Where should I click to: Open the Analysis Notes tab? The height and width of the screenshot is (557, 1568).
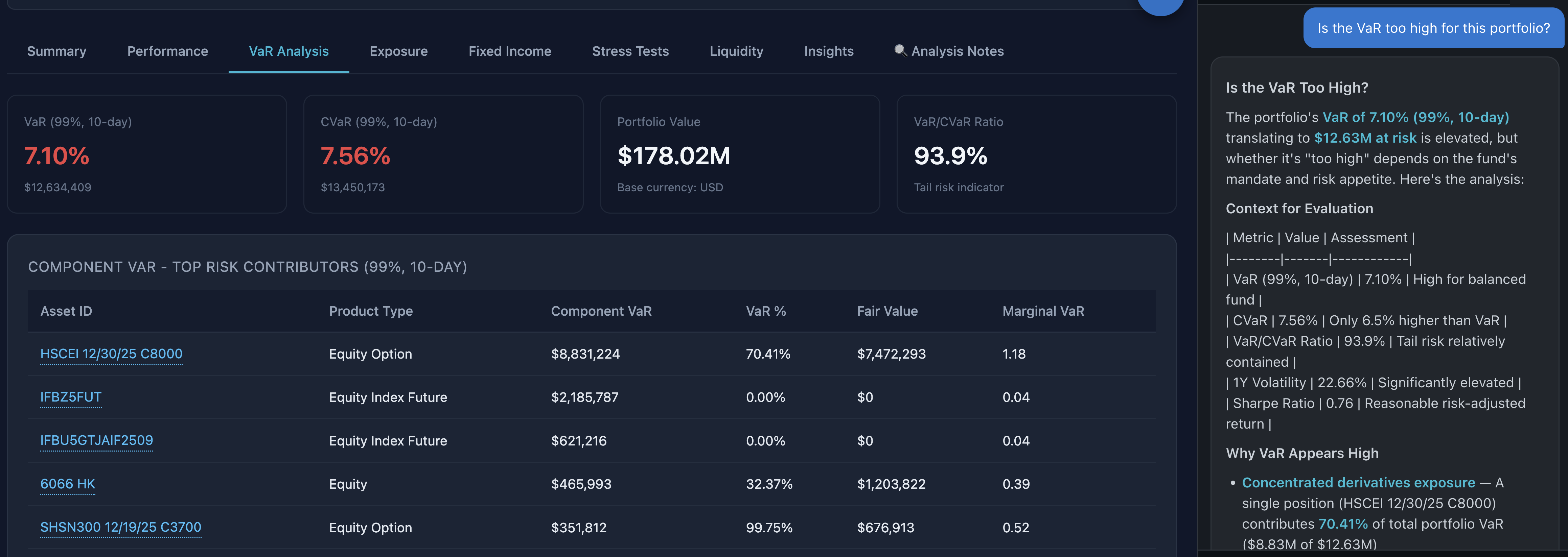point(958,51)
